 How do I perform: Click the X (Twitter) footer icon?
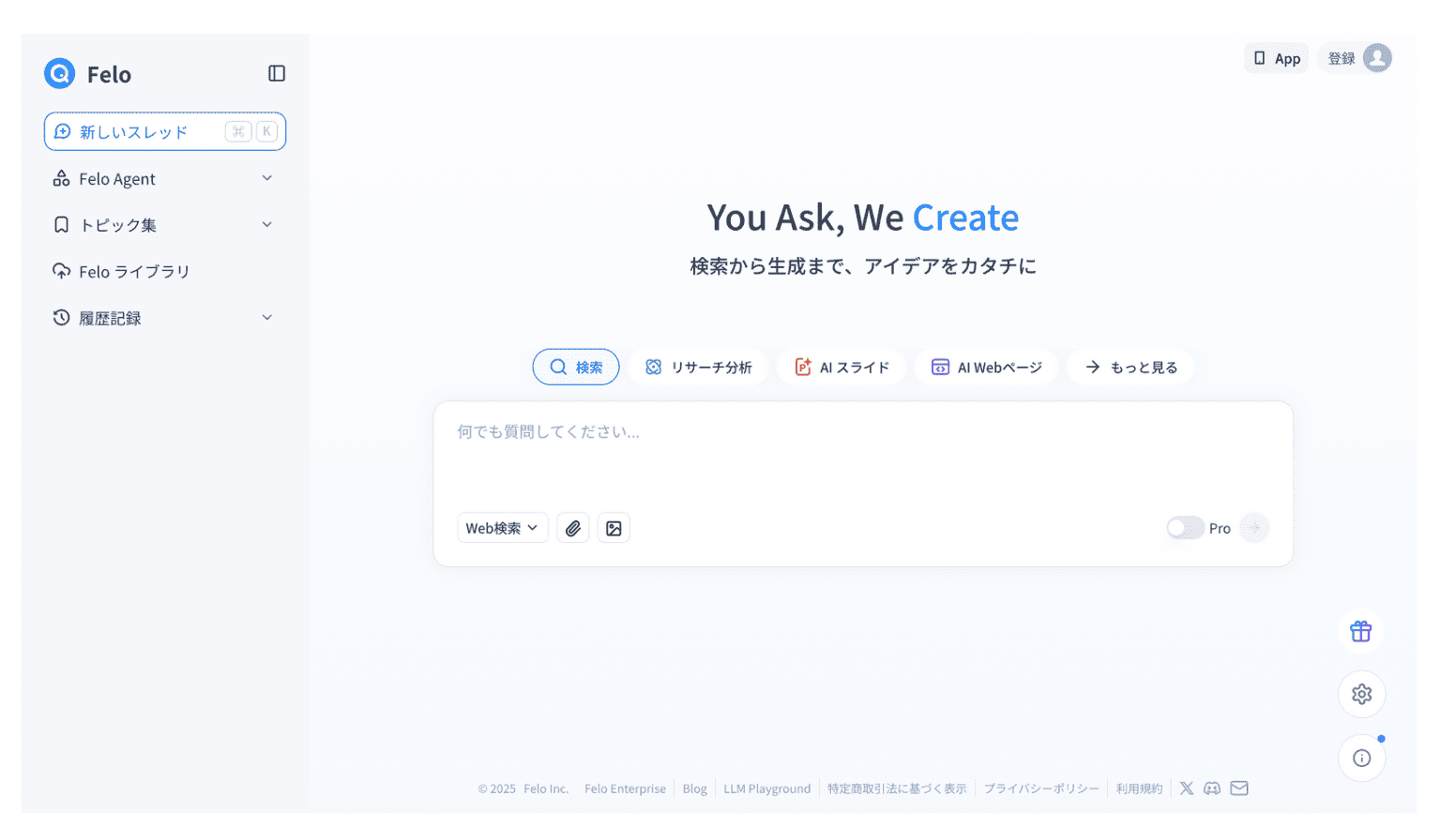point(1187,789)
